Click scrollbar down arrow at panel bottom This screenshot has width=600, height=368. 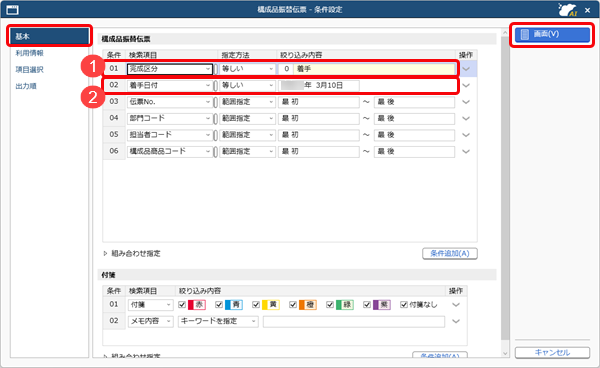coord(505,354)
